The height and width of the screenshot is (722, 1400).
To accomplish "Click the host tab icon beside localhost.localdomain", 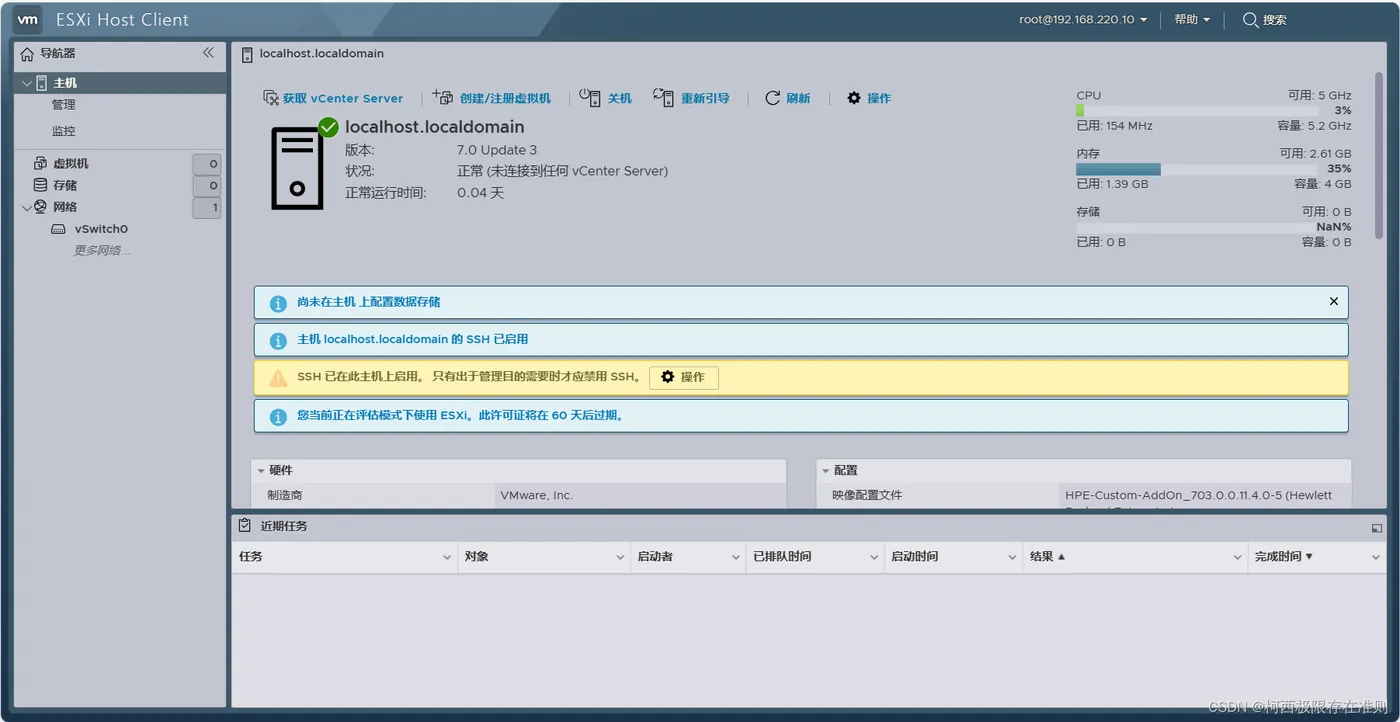I will [247, 54].
